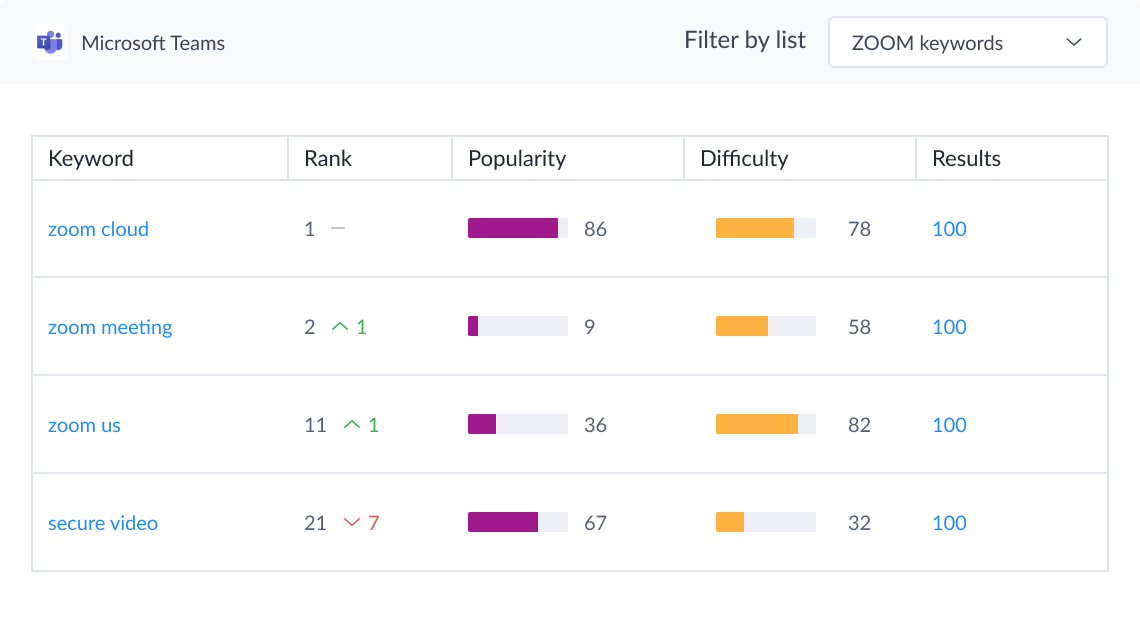
Task: Click zoom us orange difficulty bar
Action: coord(757,424)
